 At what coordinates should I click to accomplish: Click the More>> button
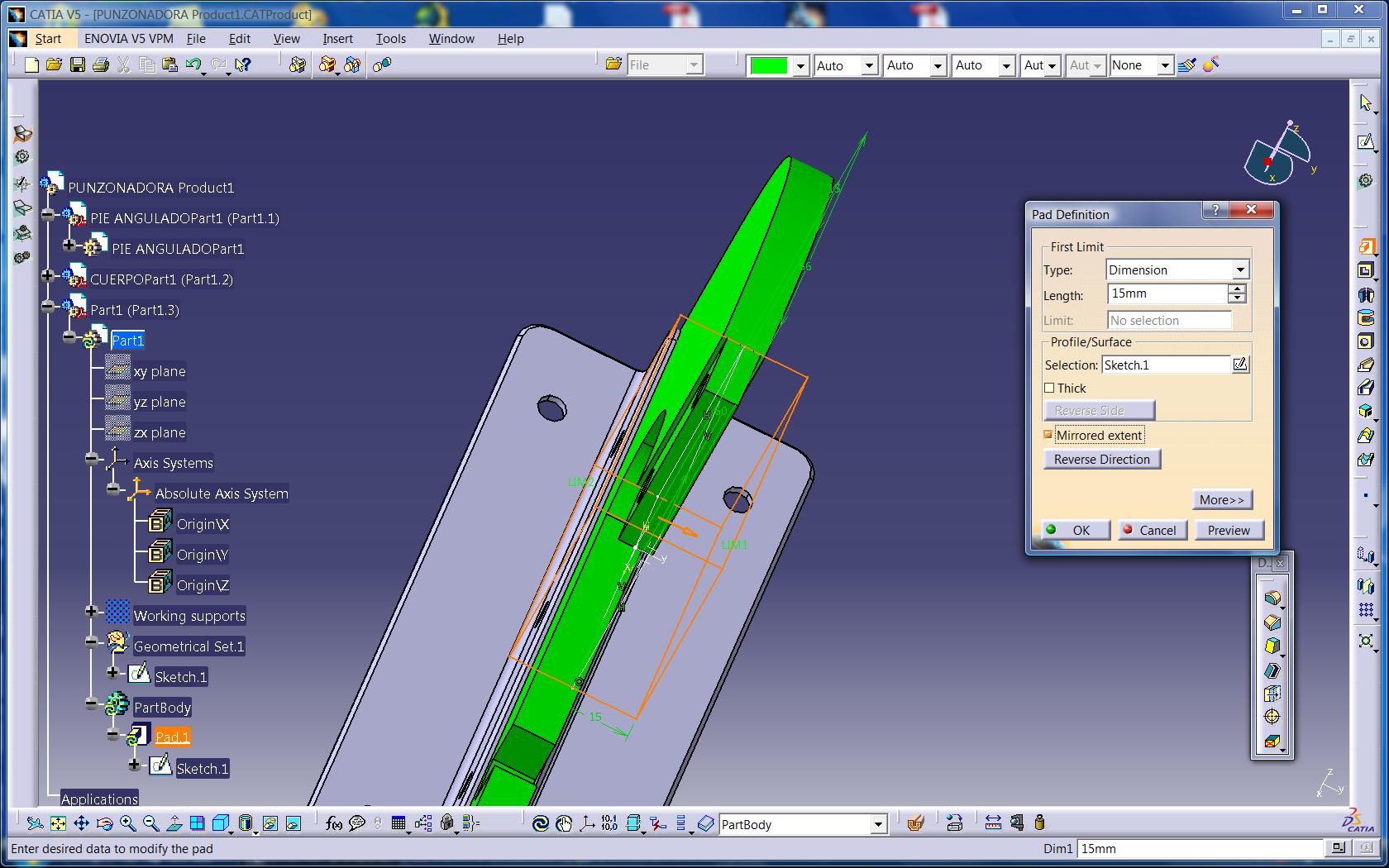tap(1222, 499)
